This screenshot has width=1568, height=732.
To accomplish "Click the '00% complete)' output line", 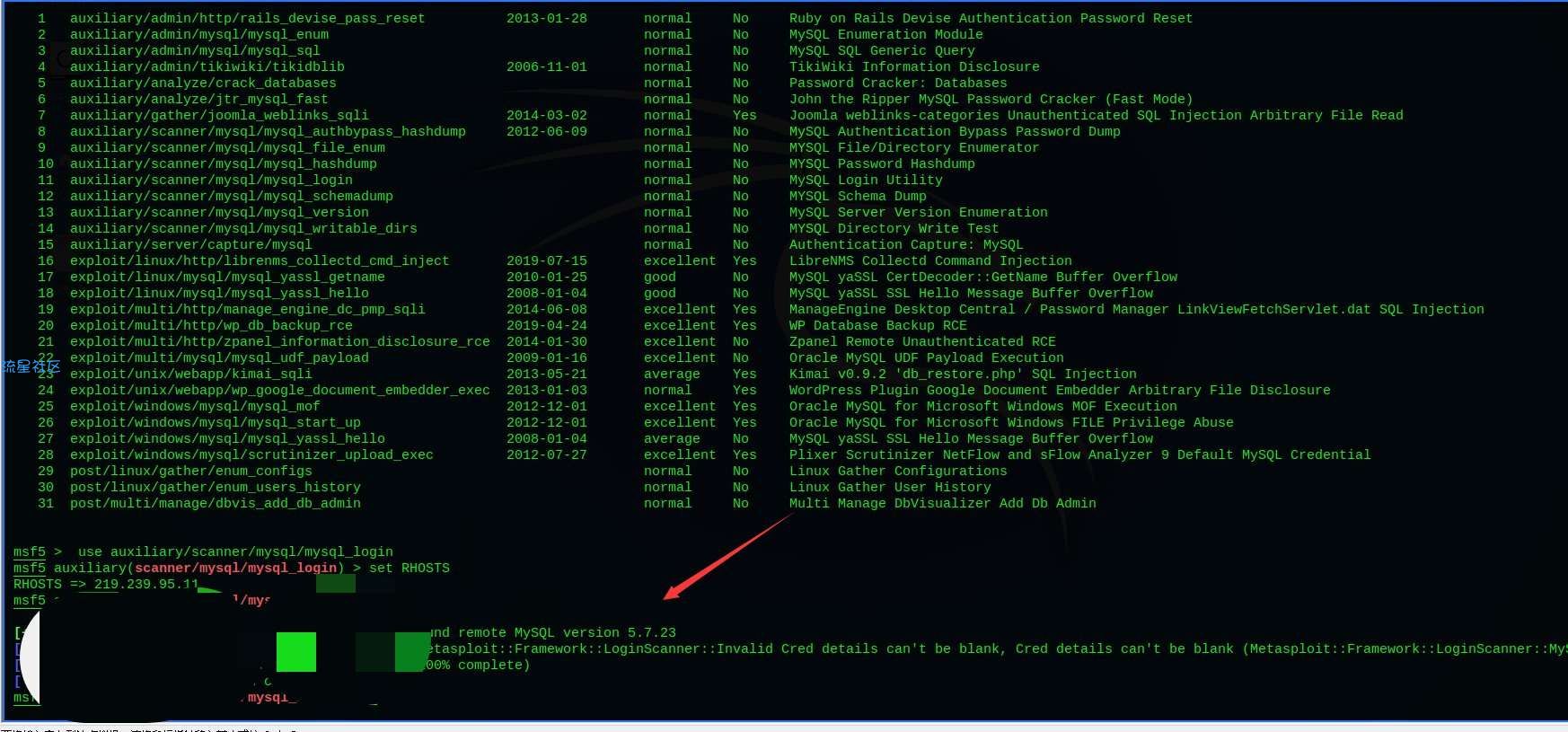I will click(x=477, y=665).
